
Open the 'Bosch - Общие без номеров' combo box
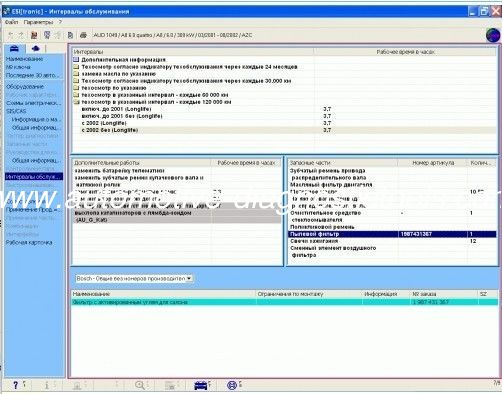(x=134, y=278)
